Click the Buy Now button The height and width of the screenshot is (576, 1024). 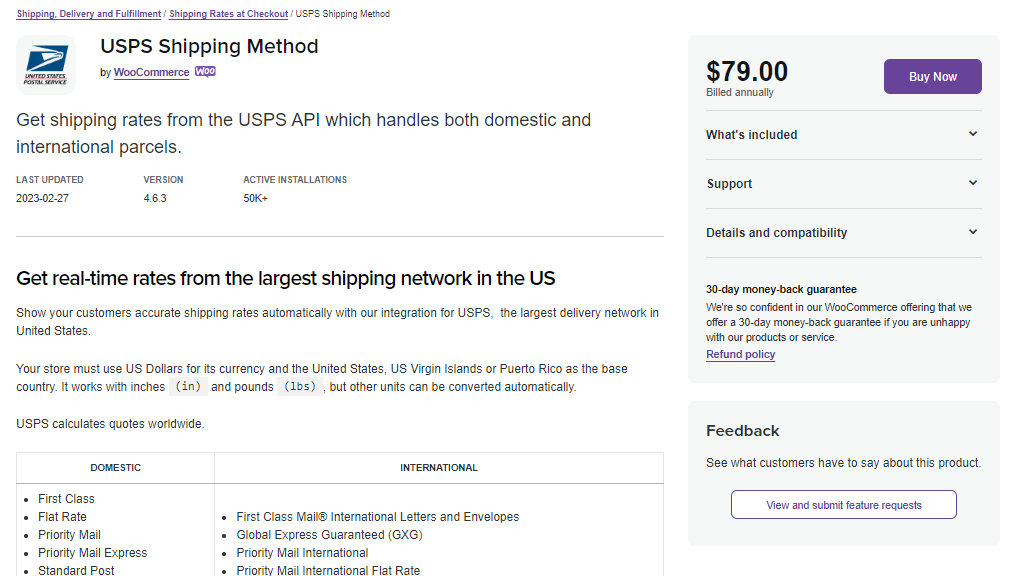click(x=932, y=76)
